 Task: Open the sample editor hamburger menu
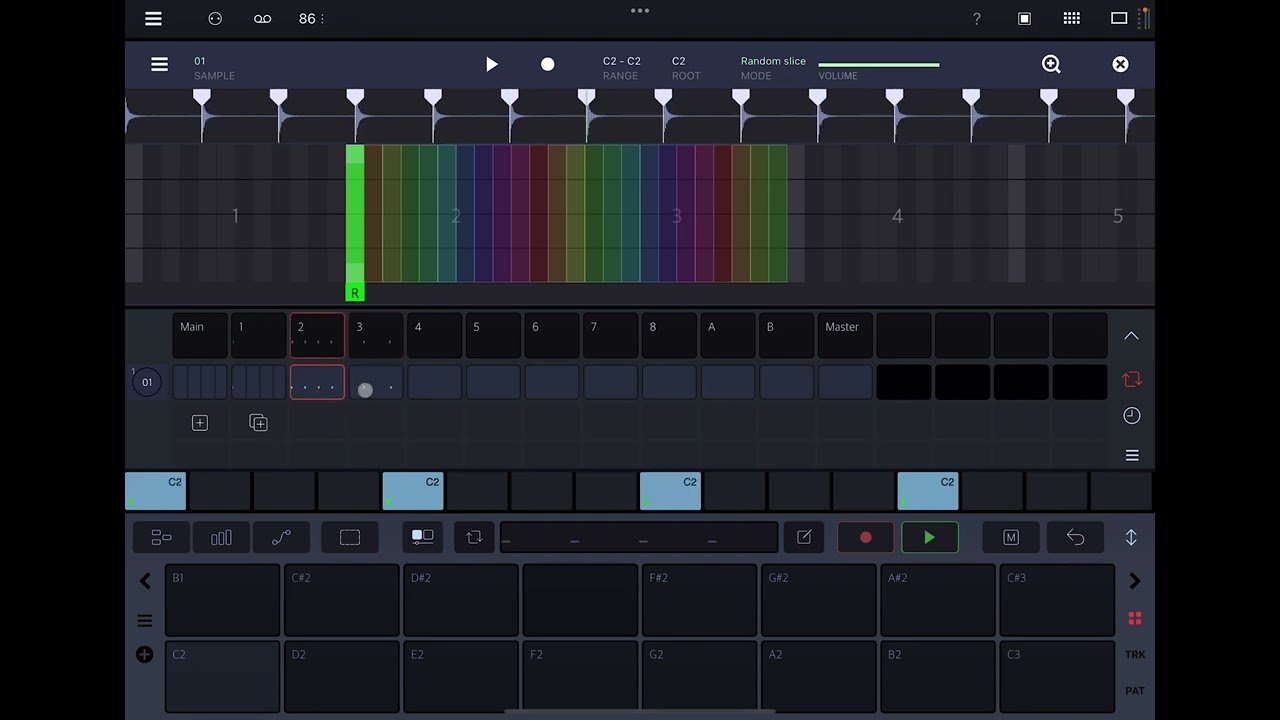tap(159, 64)
